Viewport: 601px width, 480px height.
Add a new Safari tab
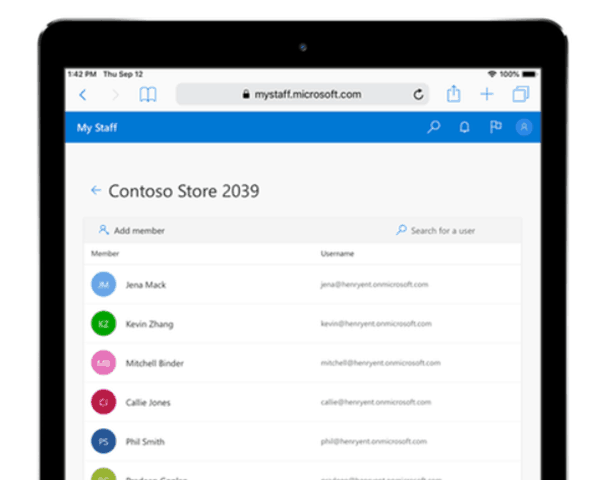tap(487, 94)
